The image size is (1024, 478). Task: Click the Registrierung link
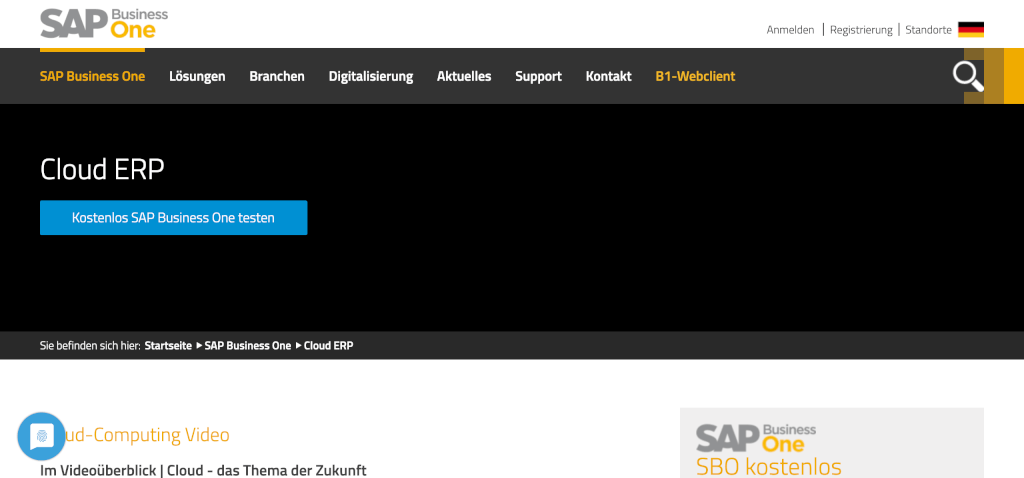pos(861,30)
